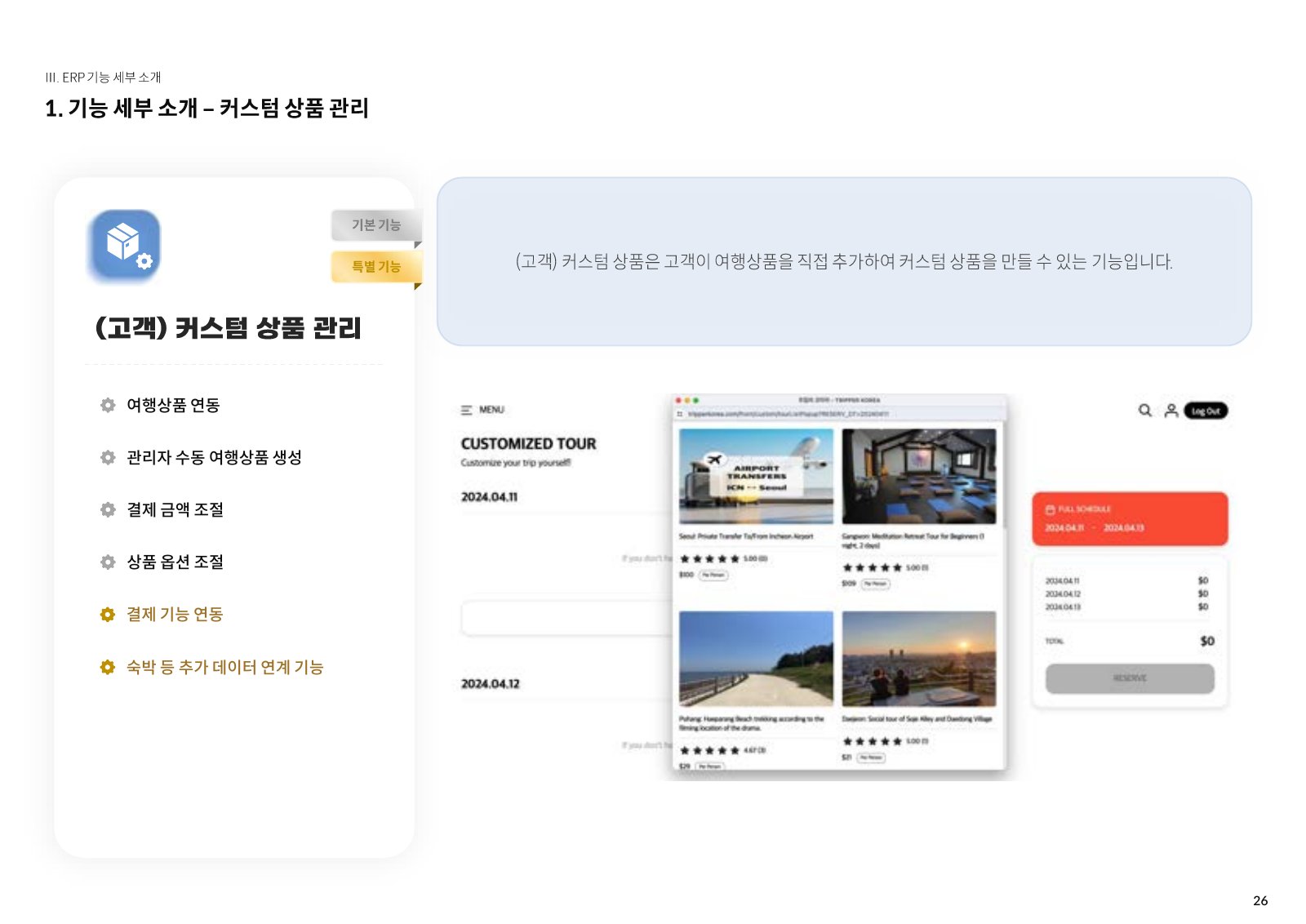
Task: Click the empty box below 2024.04.11
Action: (x=568, y=618)
